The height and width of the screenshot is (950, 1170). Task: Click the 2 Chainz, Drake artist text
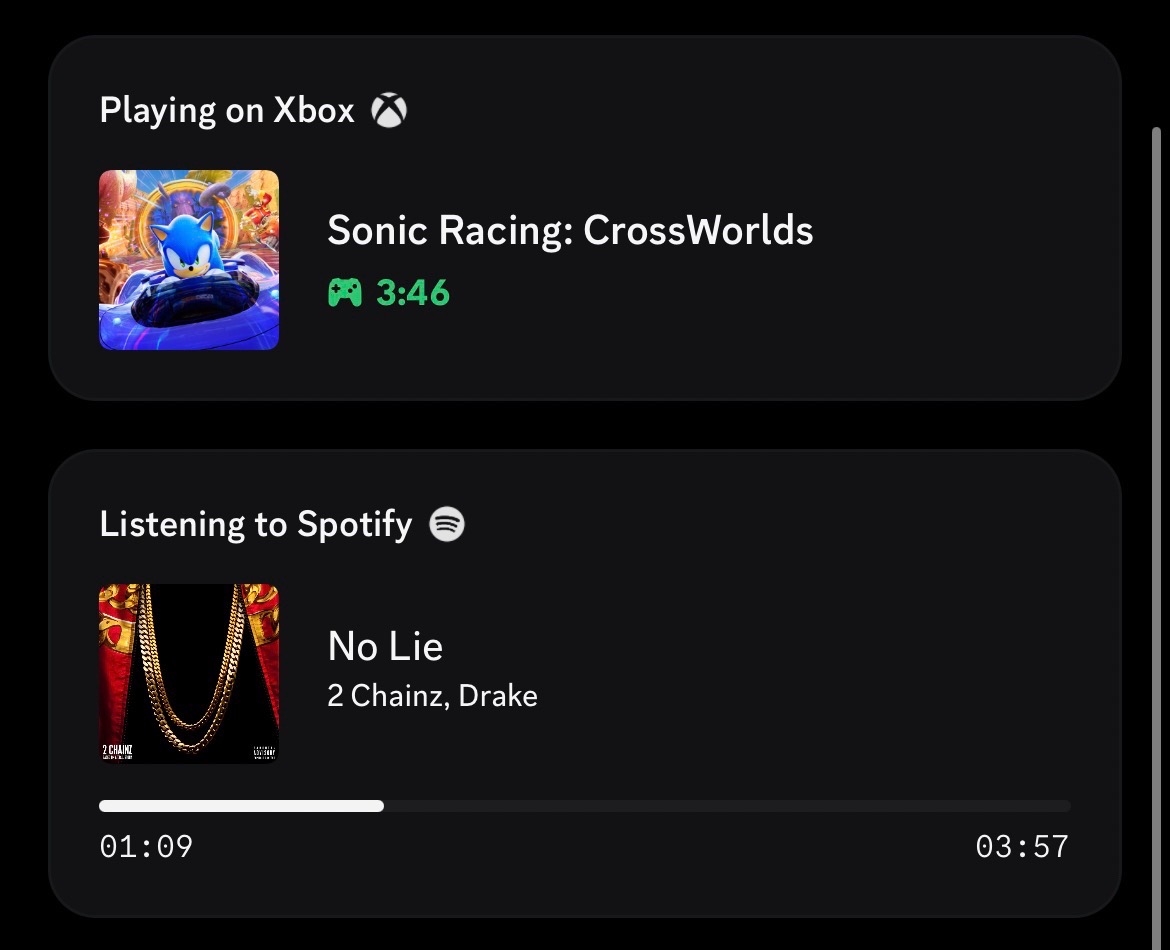[x=433, y=696]
